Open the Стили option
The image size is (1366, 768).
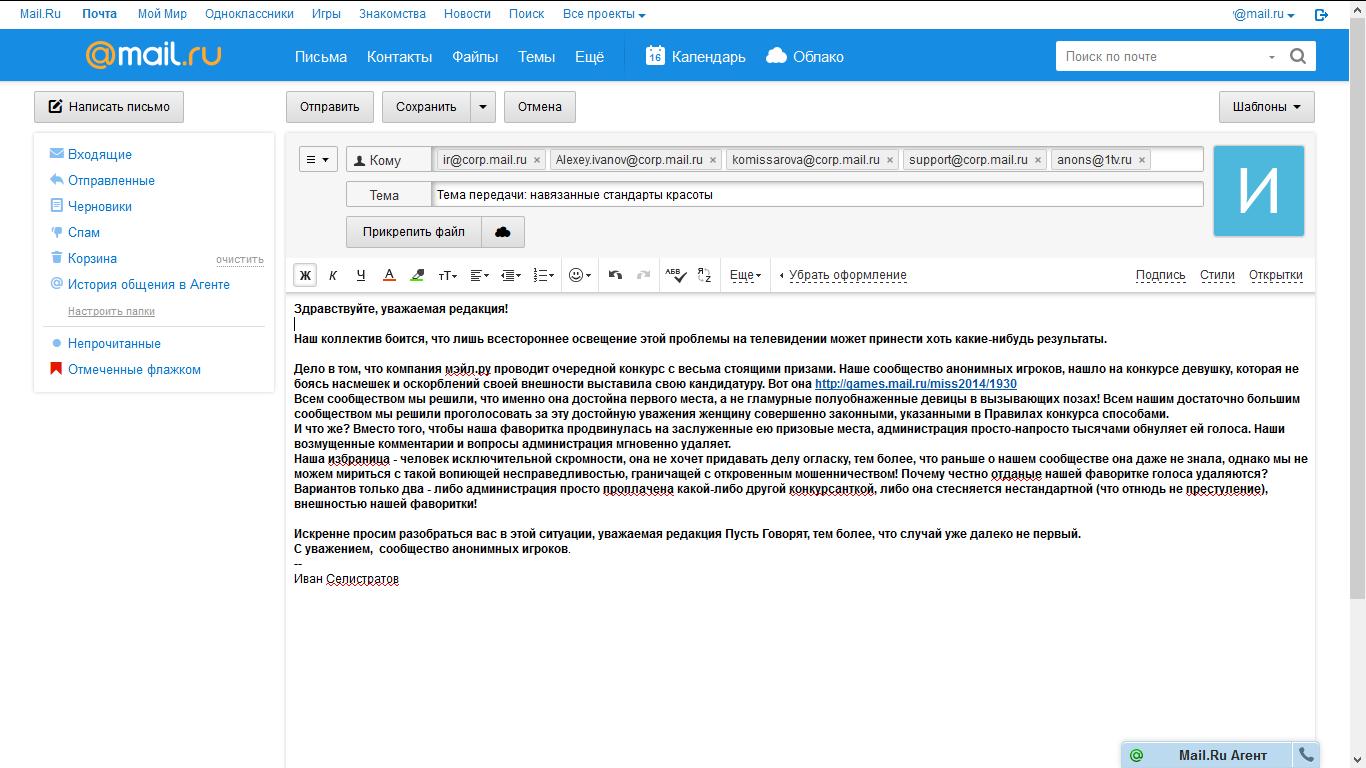tap(1217, 275)
